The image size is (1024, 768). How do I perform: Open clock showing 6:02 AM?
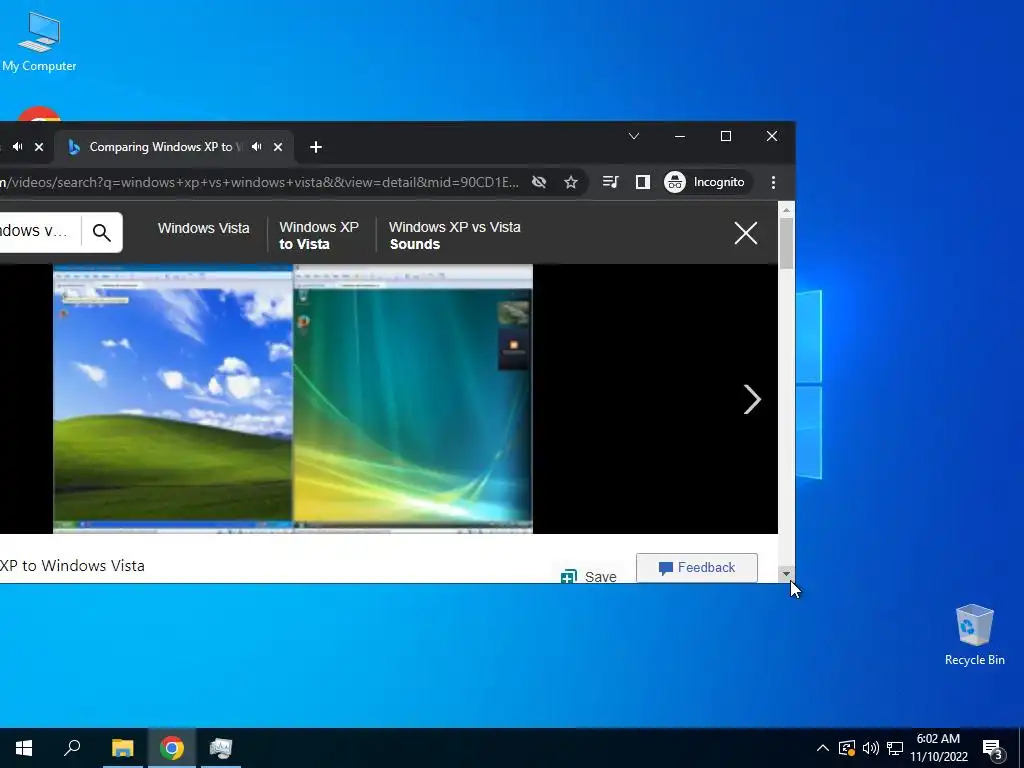[x=938, y=748]
